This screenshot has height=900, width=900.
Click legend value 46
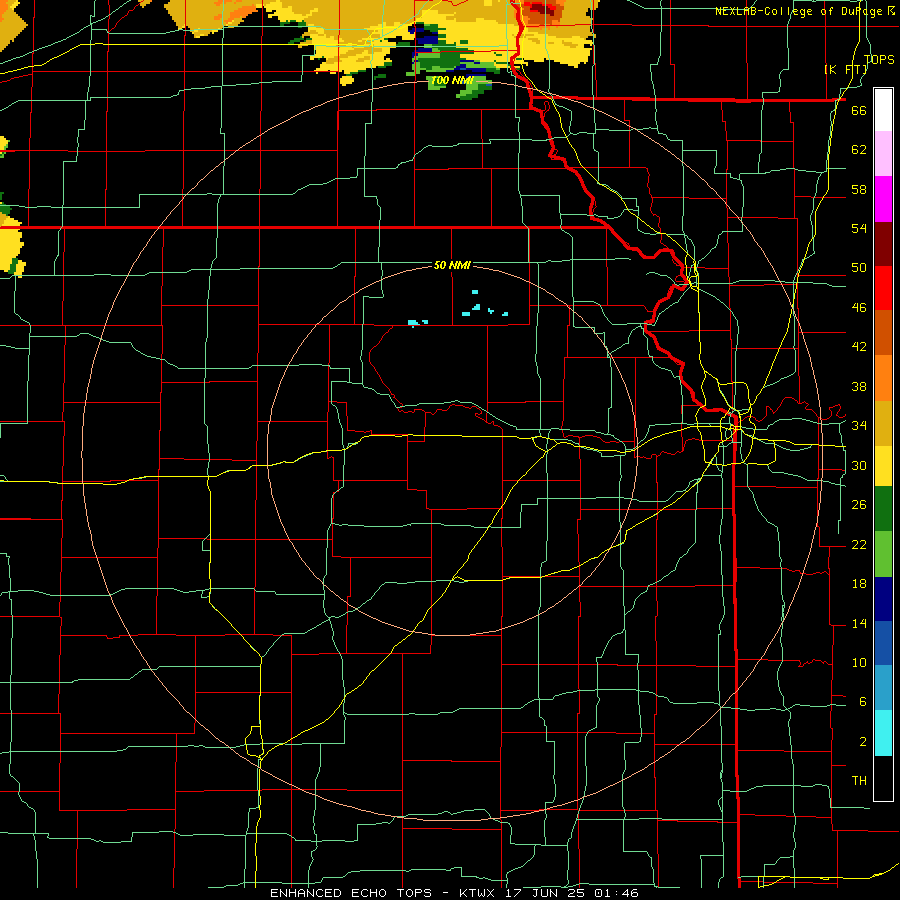pyautogui.click(x=859, y=308)
